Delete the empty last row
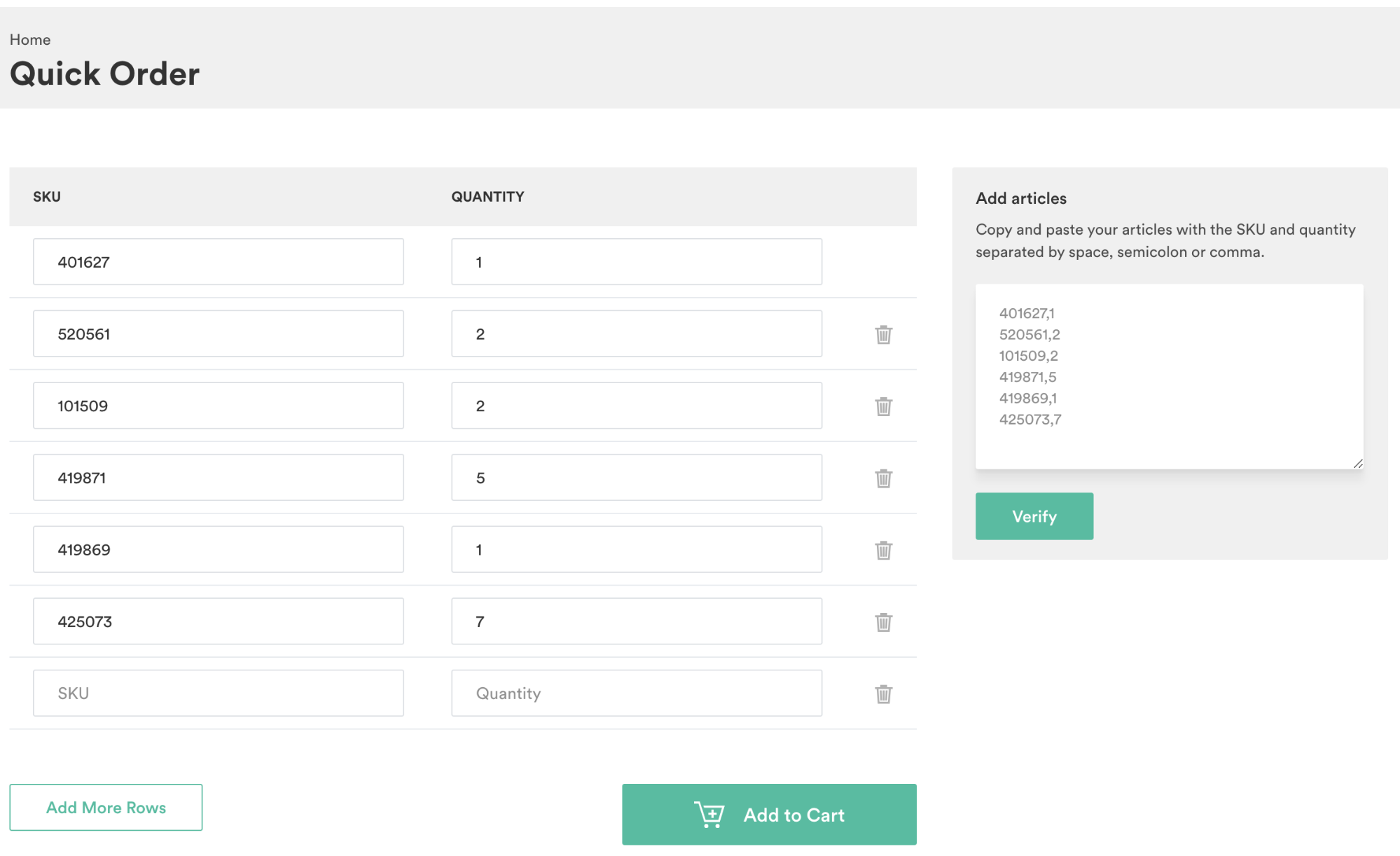The height and width of the screenshot is (856, 1400). click(x=883, y=694)
